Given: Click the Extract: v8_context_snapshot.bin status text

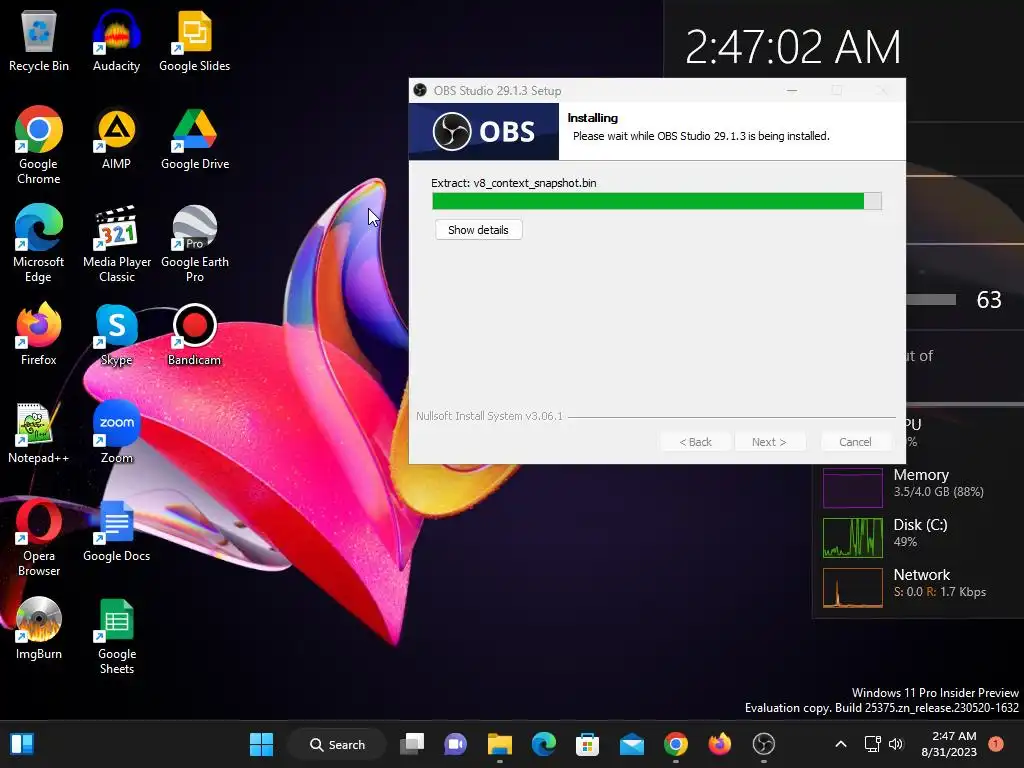Looking at the screenshot, I should click(x=514, y=183).
